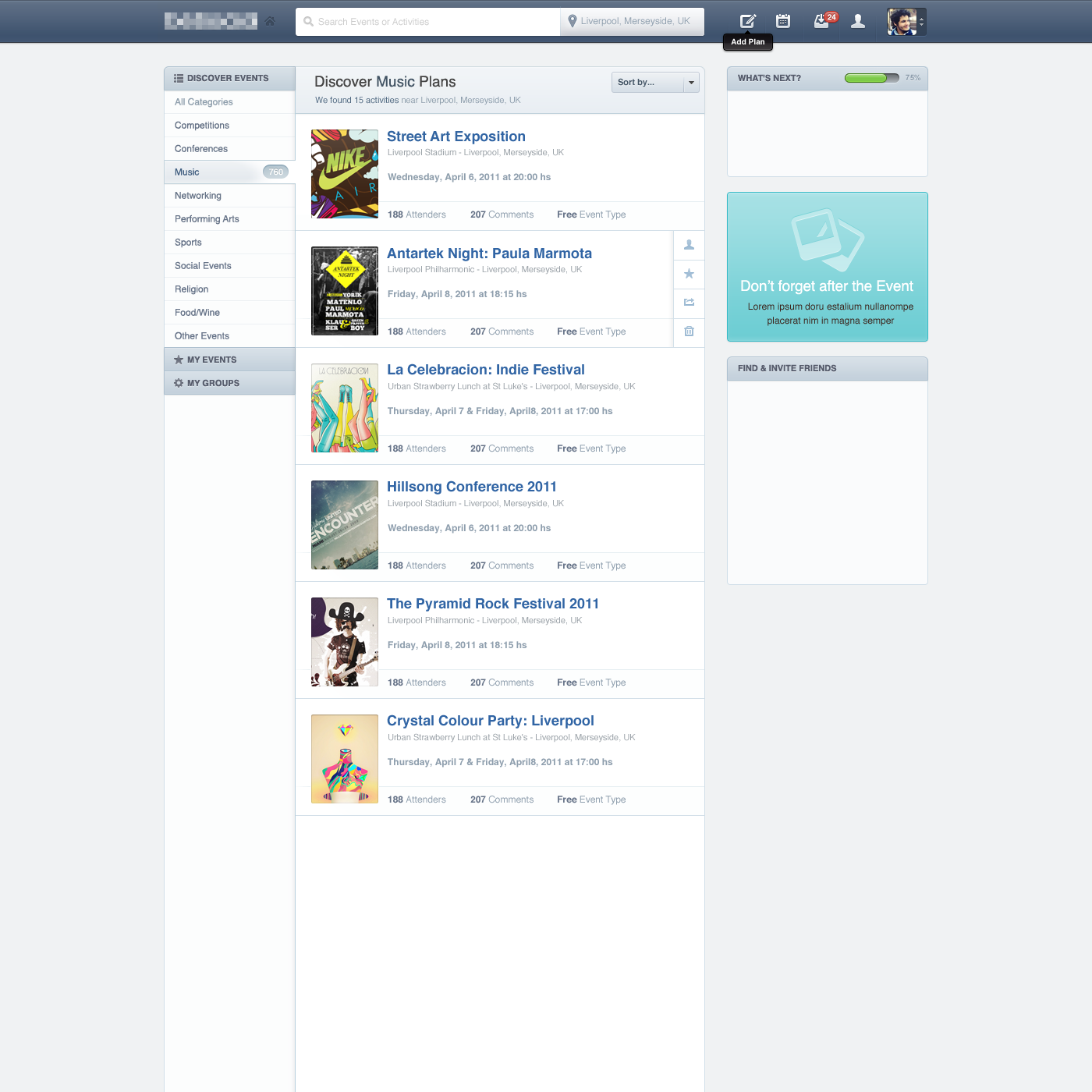View 188 Attenders on Hillsong Conference 2011
This screenshot has height=1092, width=1092.
[x=417, y=565]
